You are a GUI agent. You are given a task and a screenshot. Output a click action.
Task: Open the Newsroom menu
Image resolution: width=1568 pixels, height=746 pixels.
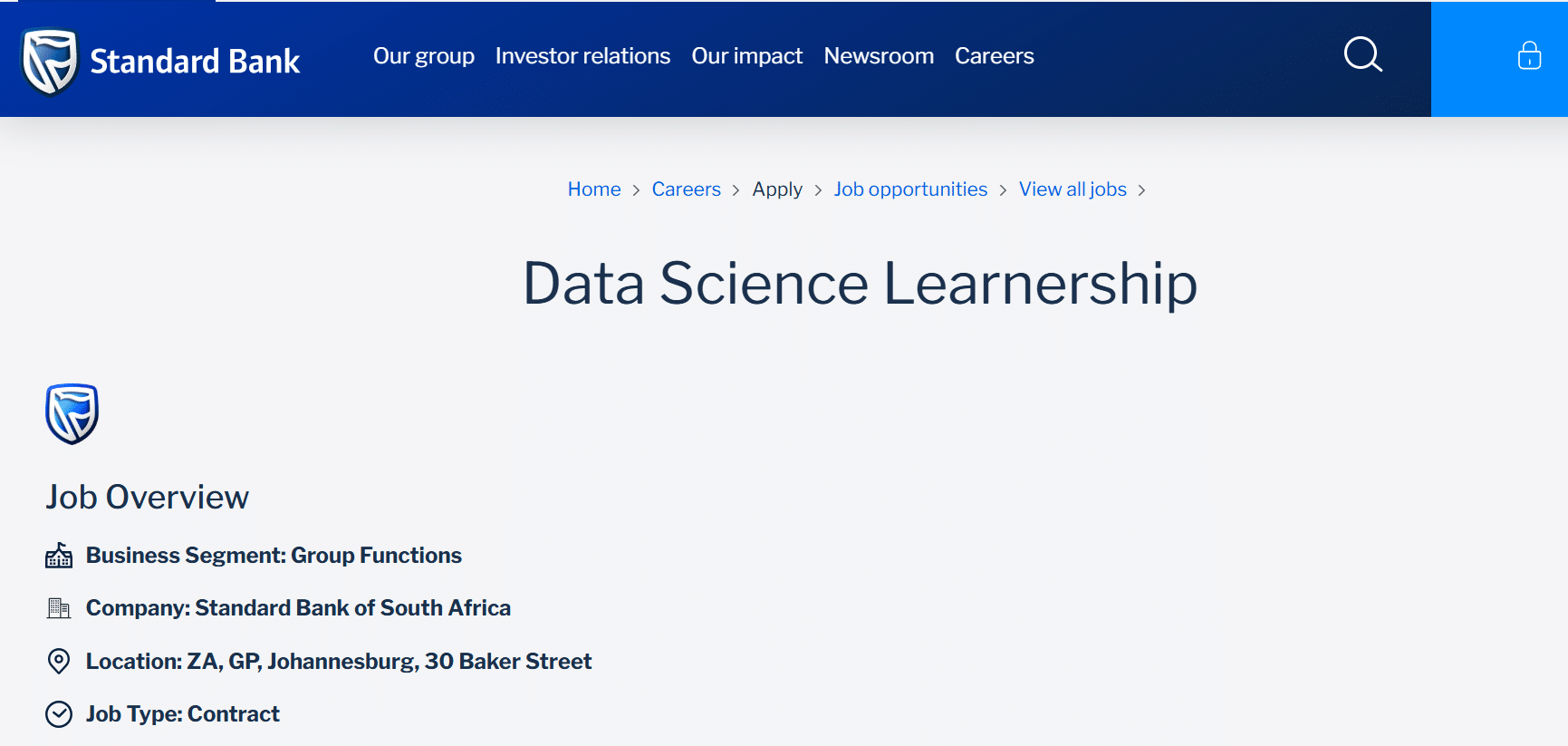(x=879, y=56)
